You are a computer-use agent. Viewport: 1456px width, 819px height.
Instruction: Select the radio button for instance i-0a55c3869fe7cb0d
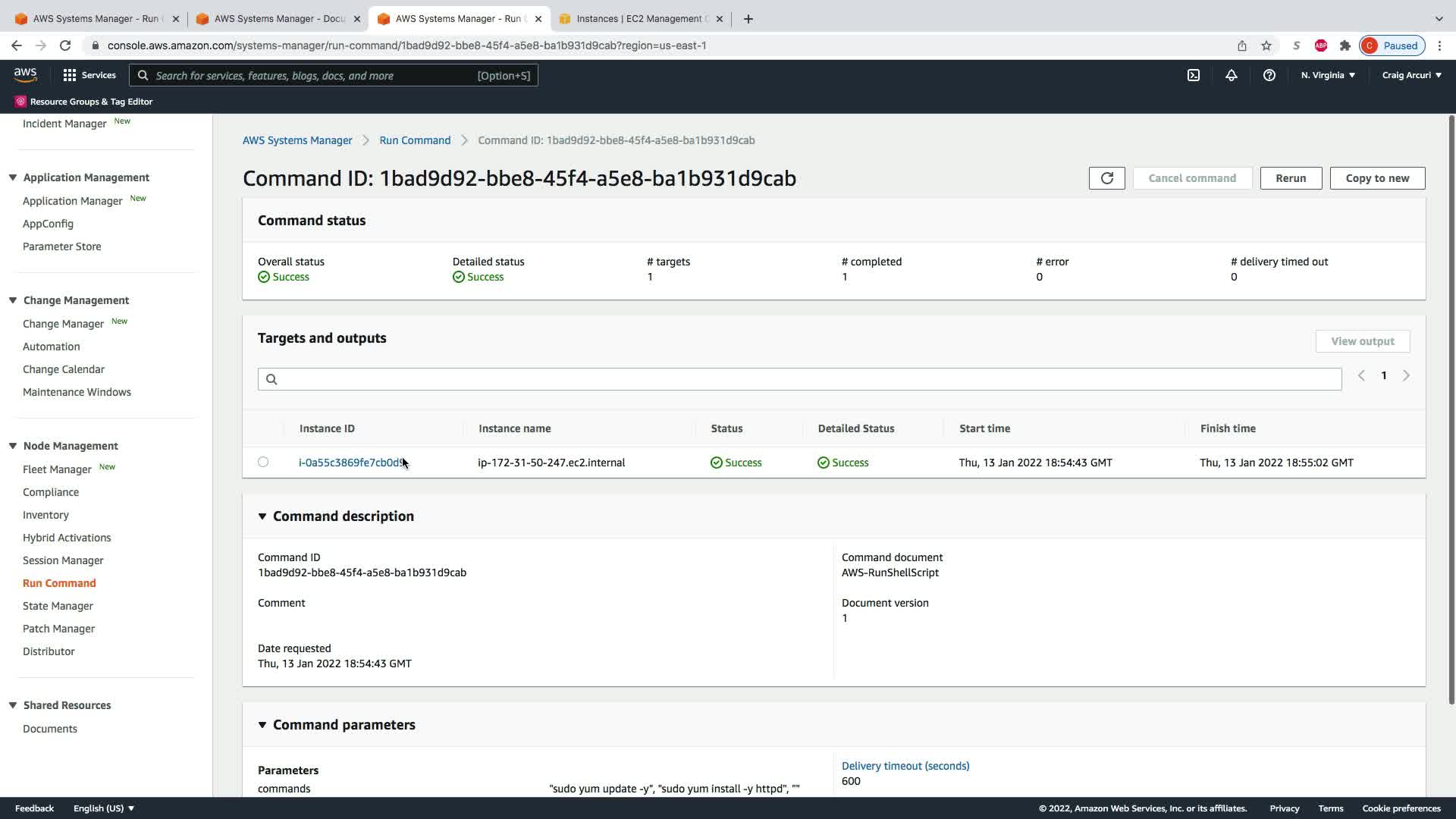(x=263, y=462)
